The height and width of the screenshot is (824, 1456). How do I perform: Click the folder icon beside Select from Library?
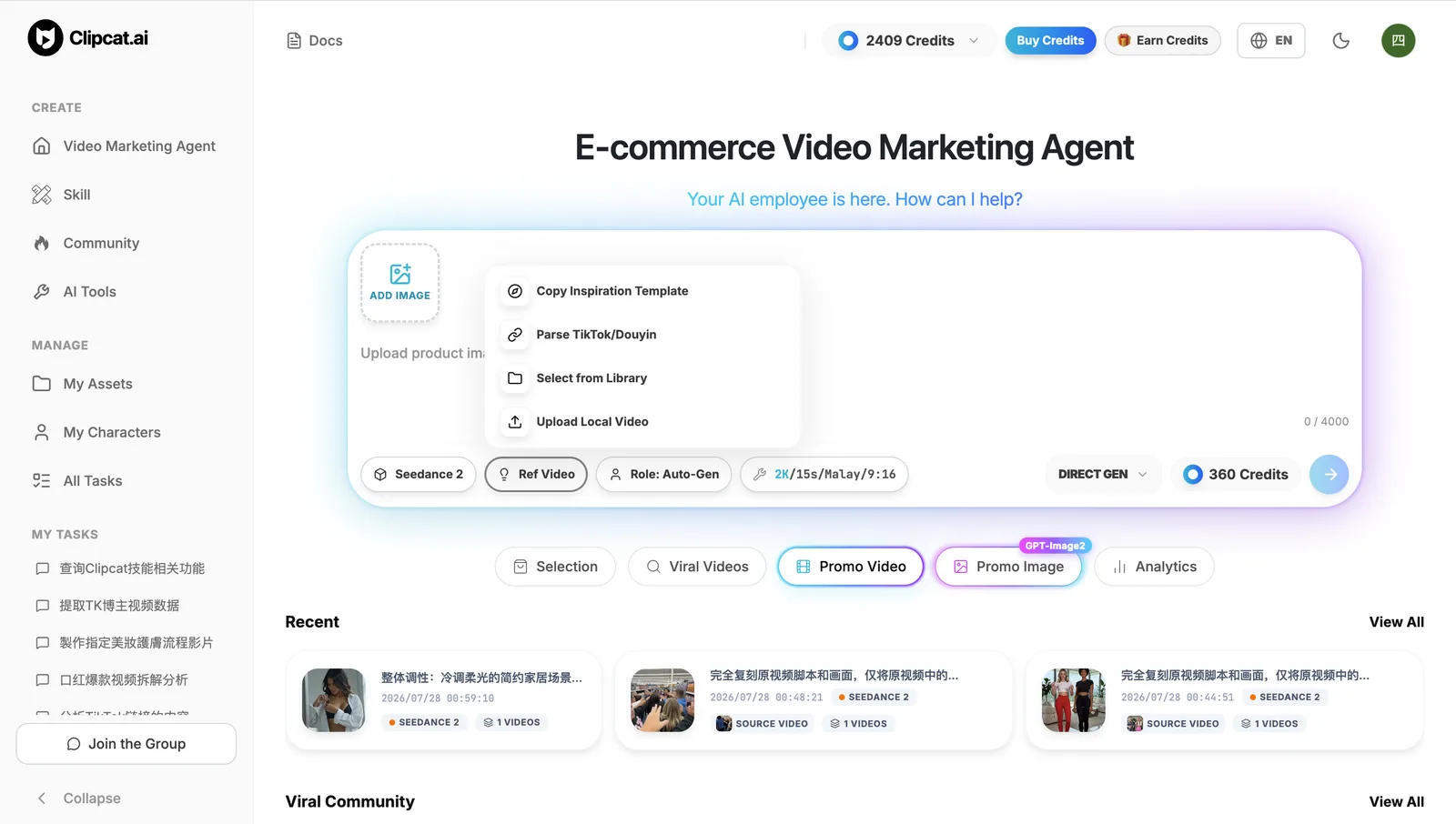click(515, 378)
